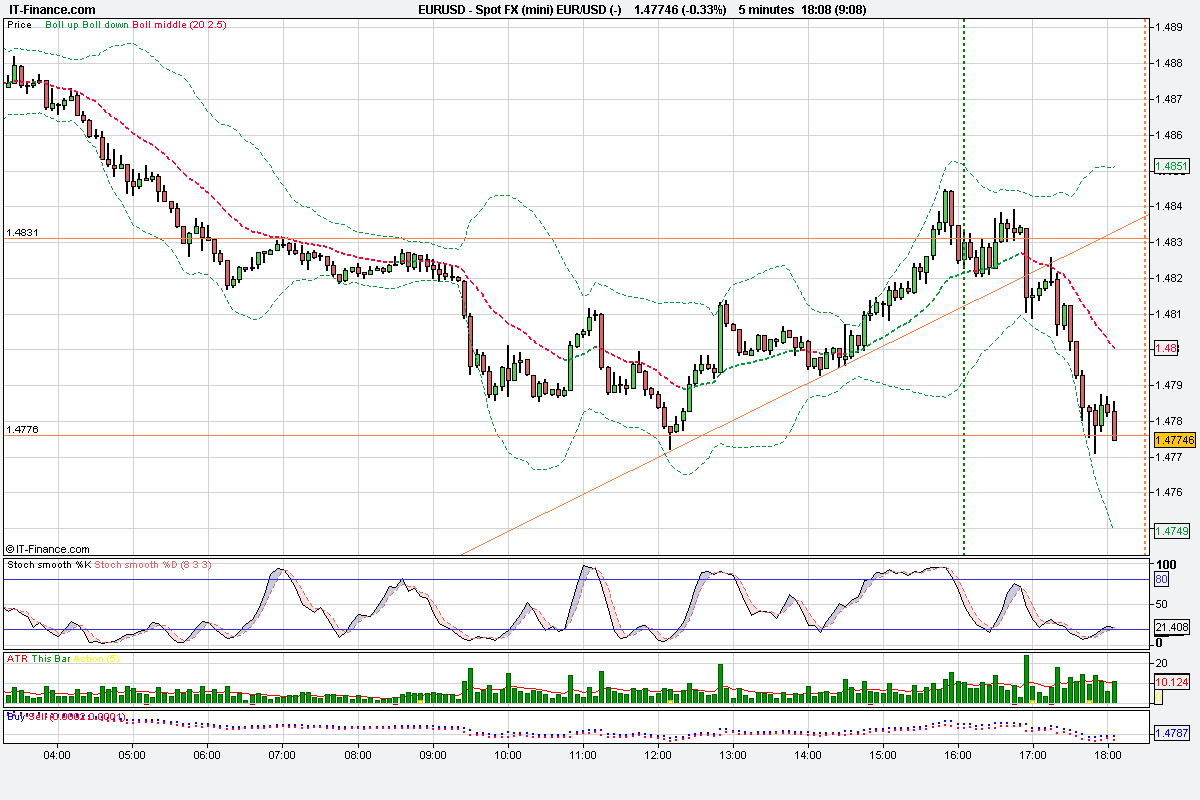
Task: Click the "© IT-Finance.com" copyright text
Action: [x=47, y=549]
